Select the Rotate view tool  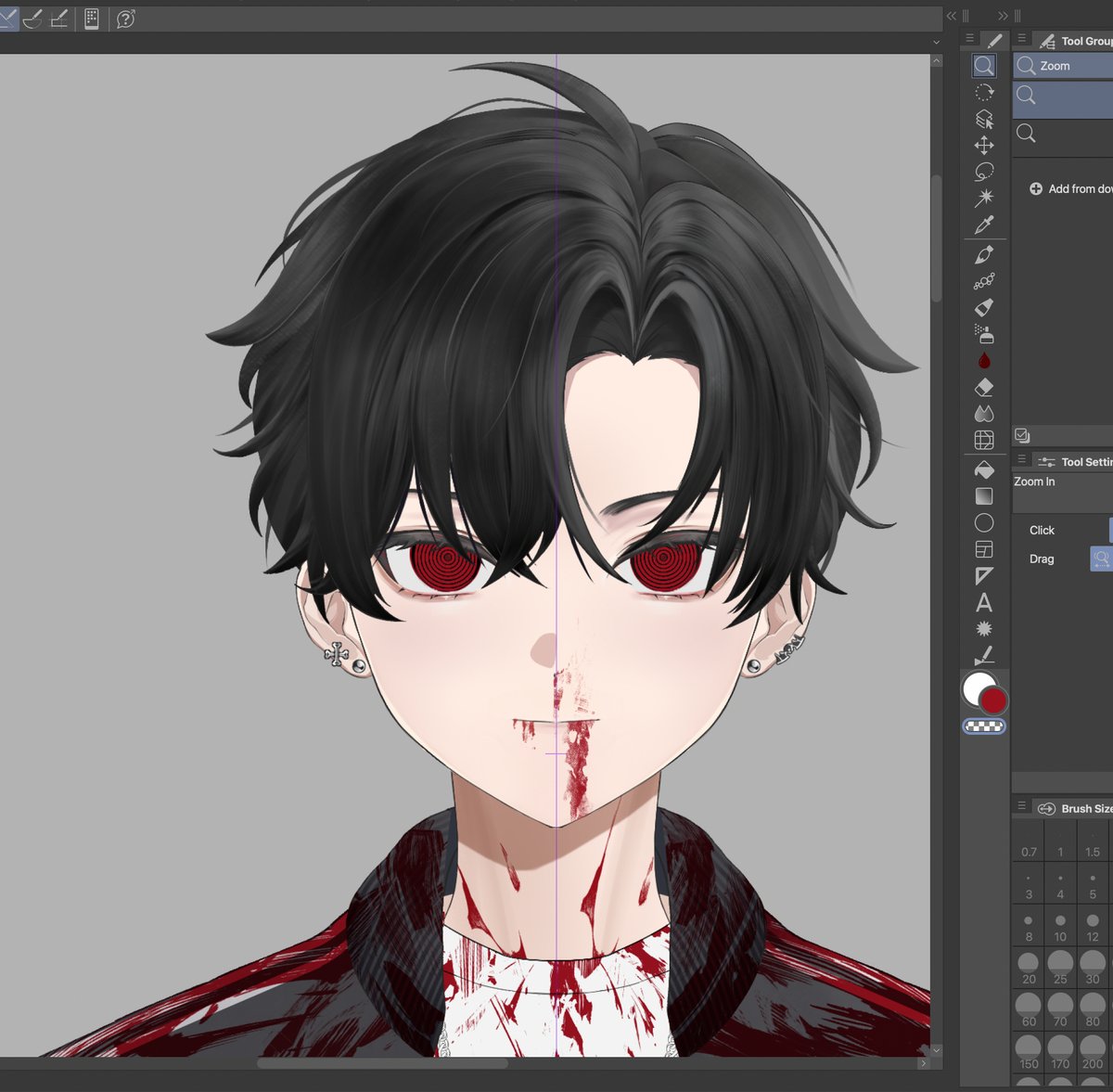tap(984, 92)
